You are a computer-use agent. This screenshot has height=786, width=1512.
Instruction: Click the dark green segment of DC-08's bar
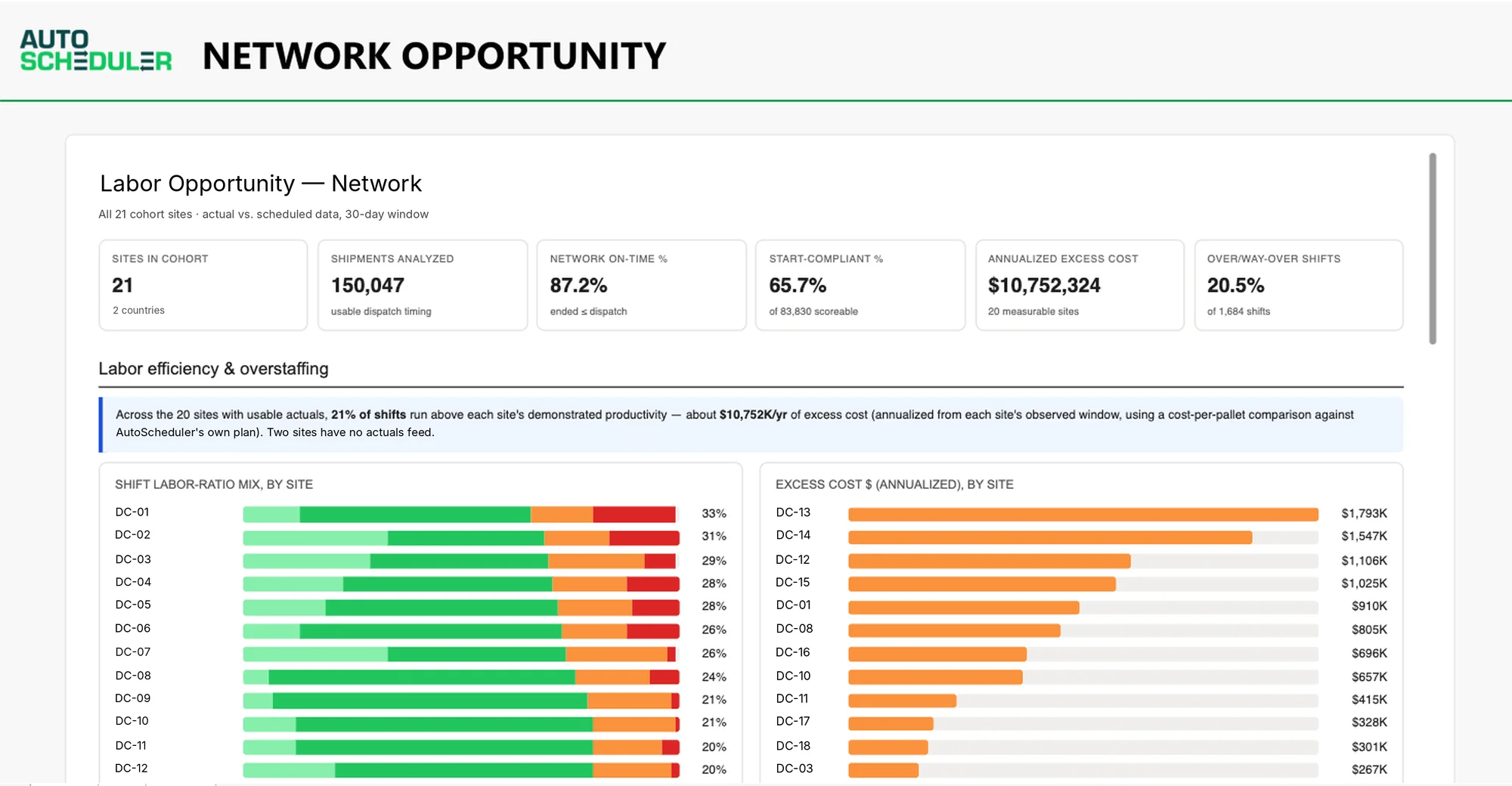(x=422, y=677)
